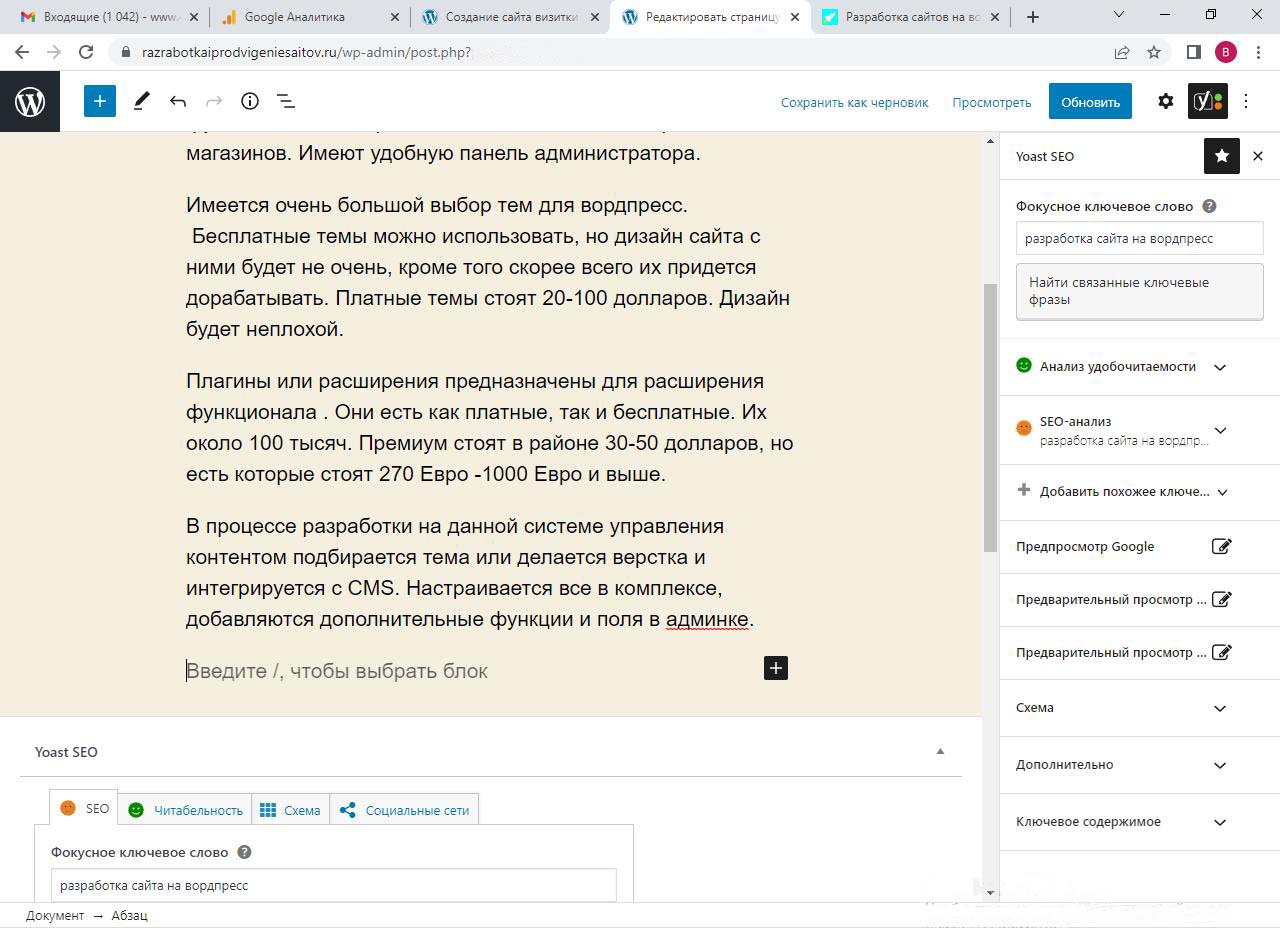Select the pencil Tools icon
The image size is (1280, 928).
pos(142,101)
